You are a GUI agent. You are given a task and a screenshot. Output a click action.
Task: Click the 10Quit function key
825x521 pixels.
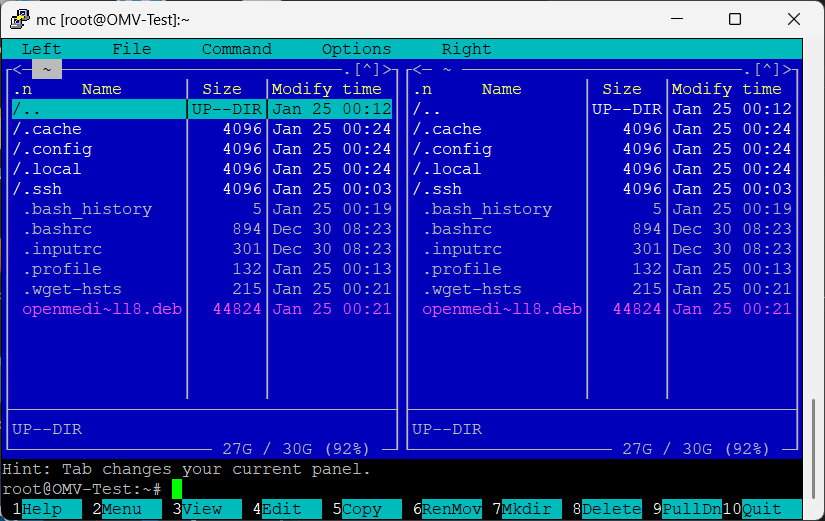pyautogui.click(x=762, y=509)
